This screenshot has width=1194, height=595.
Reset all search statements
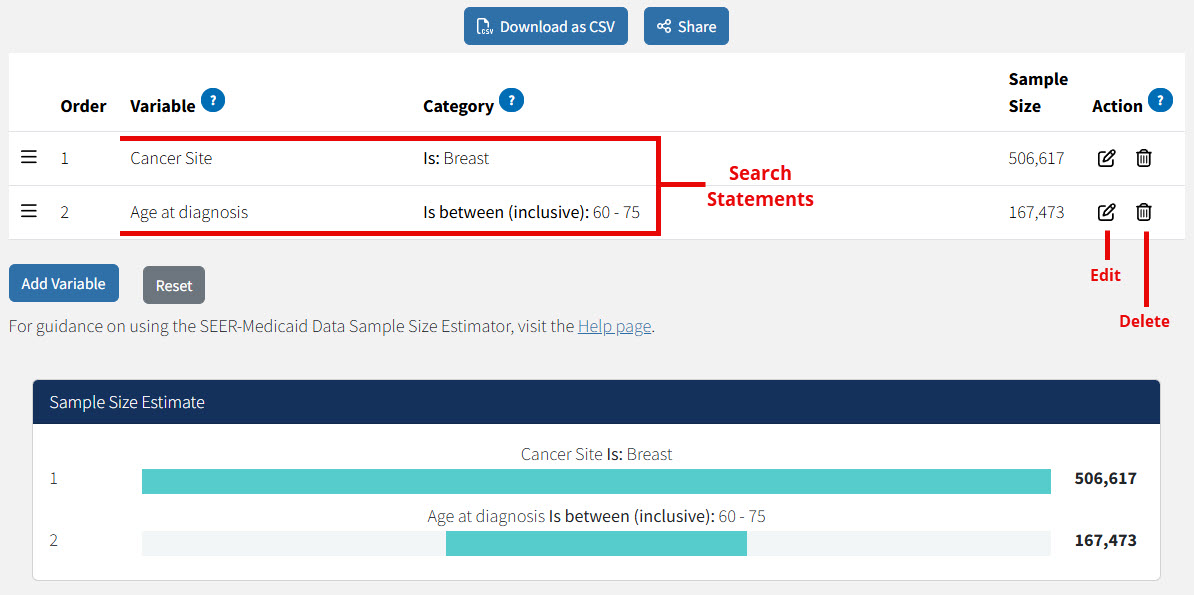pyautogui.click(x=173, y=285)
